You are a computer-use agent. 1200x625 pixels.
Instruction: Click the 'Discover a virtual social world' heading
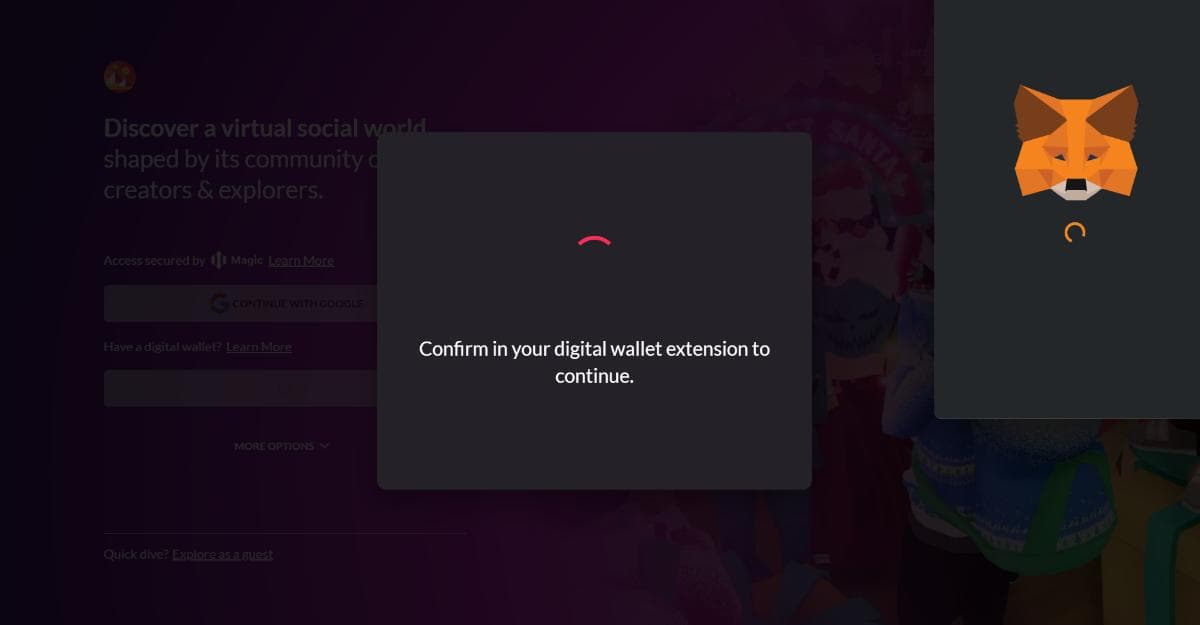pos(265,128)
